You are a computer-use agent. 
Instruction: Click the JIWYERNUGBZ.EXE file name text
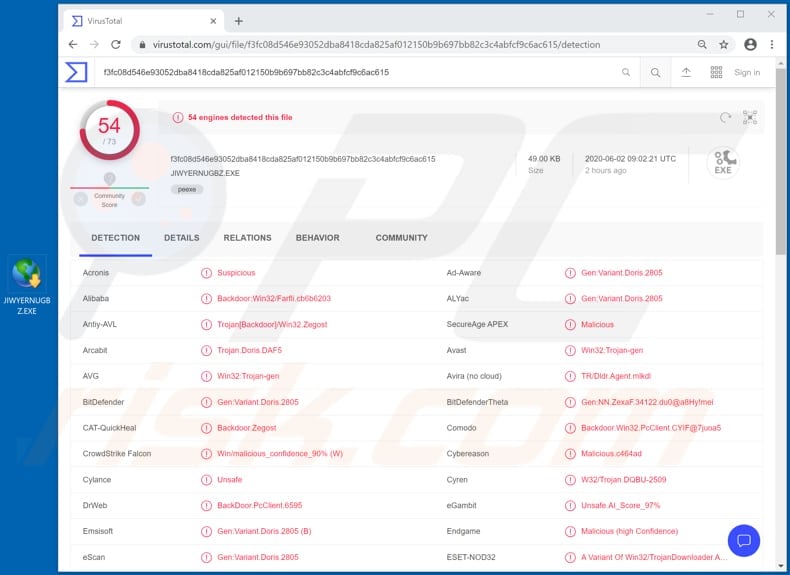205,173
